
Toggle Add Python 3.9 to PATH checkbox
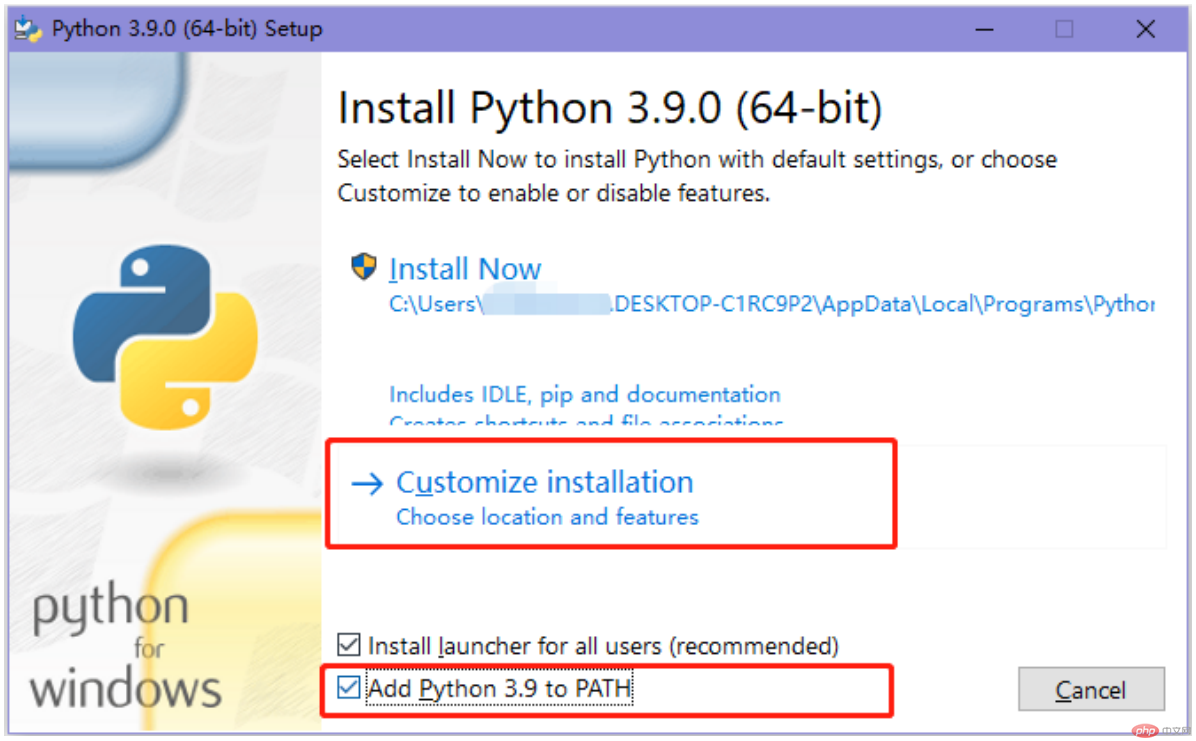(x=349, y=688)
